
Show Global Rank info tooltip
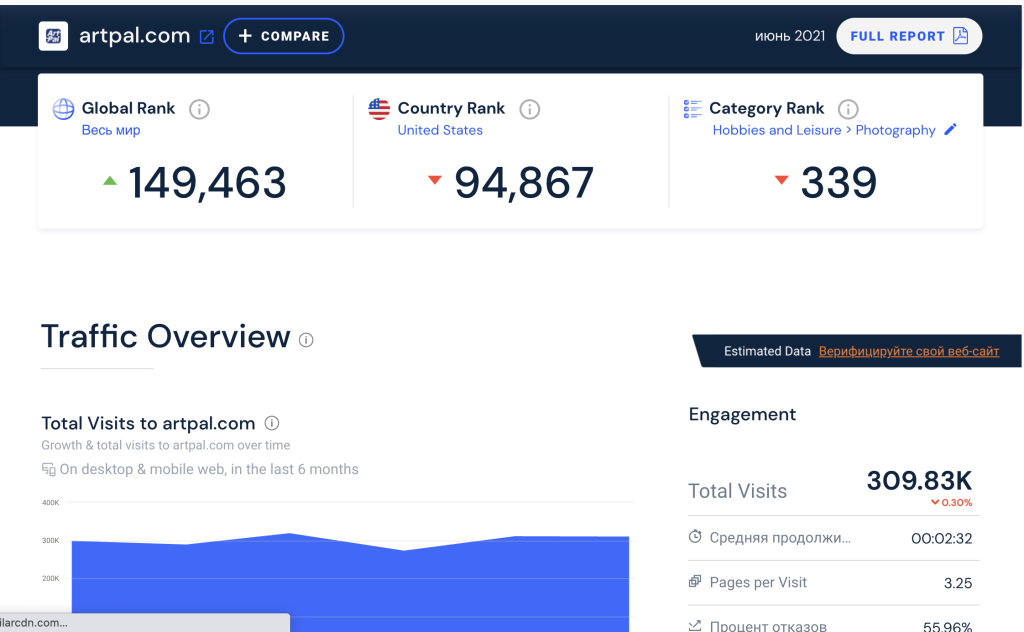coord(199,109)
